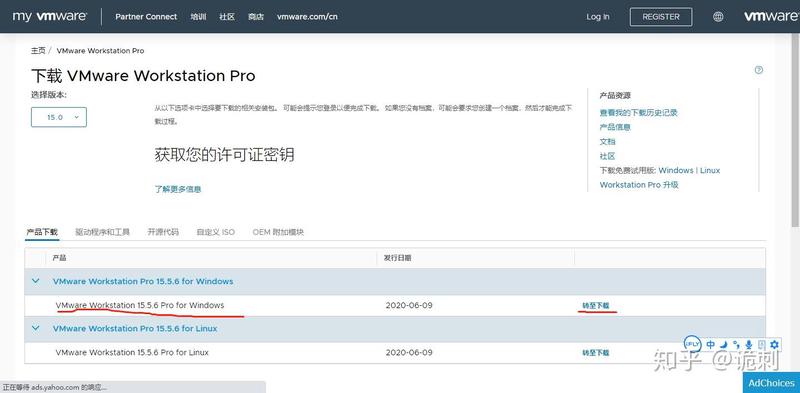This screenshot has width=800, height=393.
Task: Toggle the moon half-width icon in IME bar
Action: point(723,345)
